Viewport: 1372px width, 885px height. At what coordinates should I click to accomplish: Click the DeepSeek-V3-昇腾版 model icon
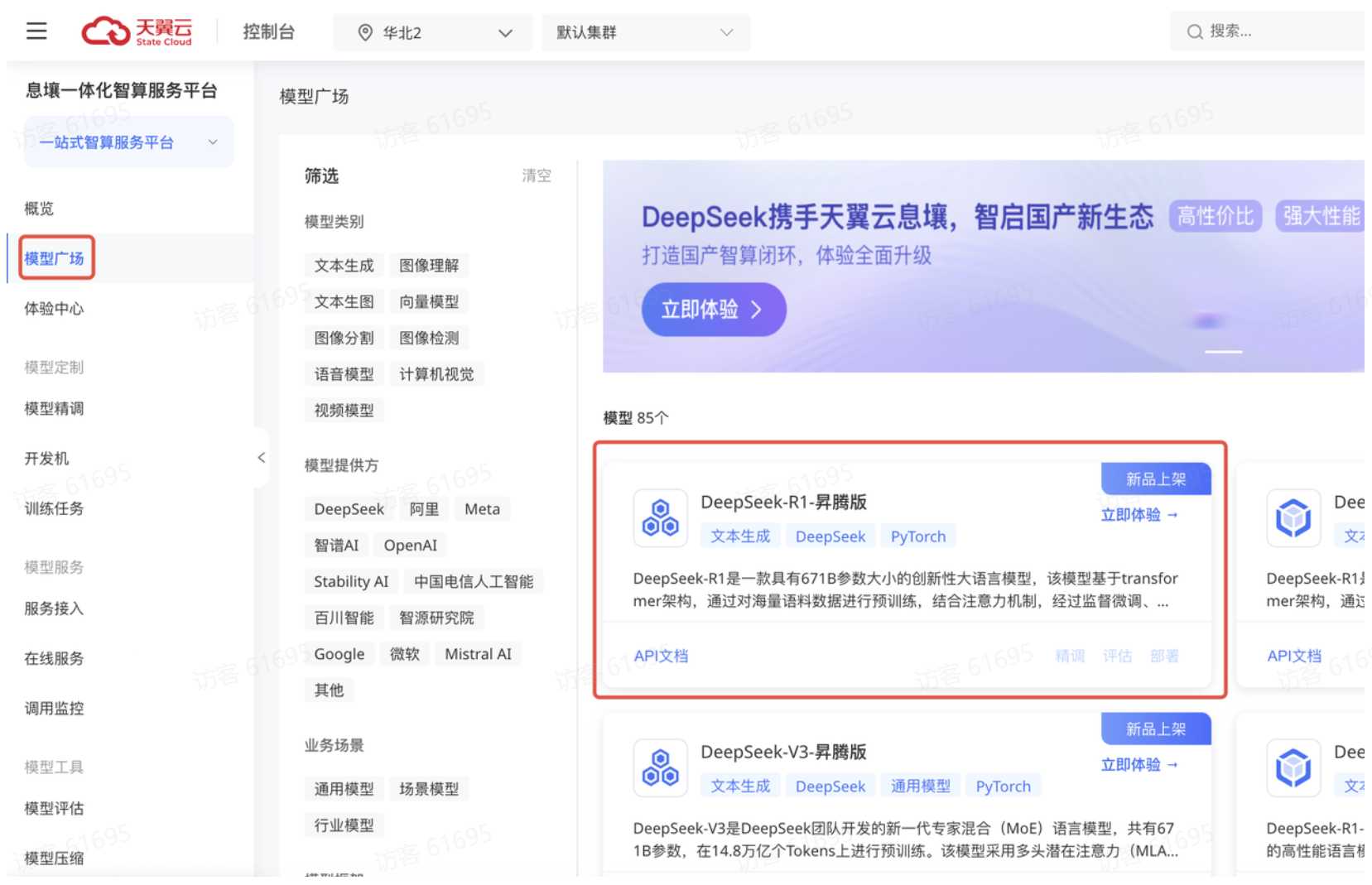[x=660, y=767]
